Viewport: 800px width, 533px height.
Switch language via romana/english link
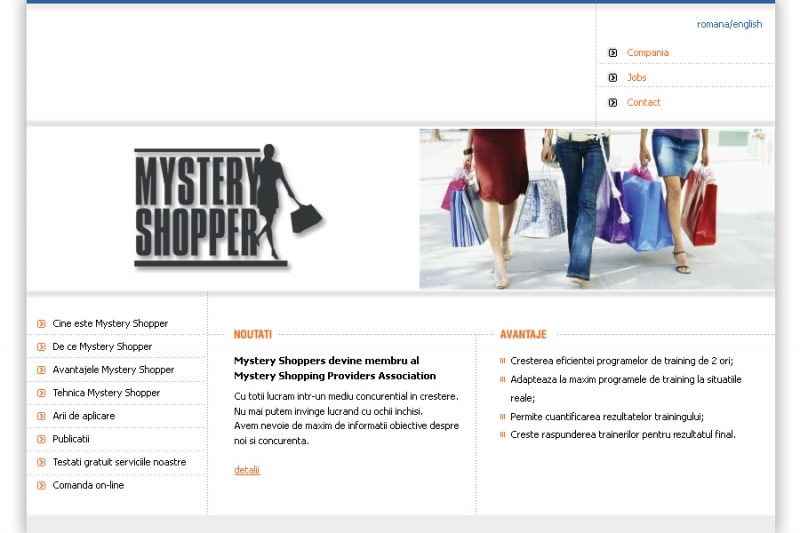click(729, 24)
